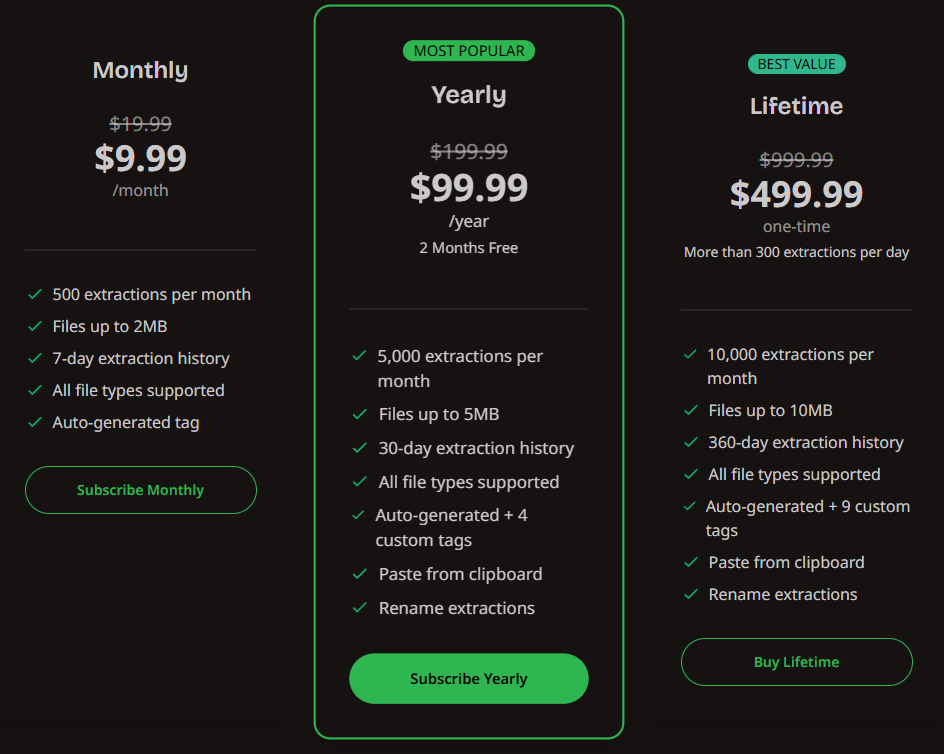Image resolution: width=944 pixels, height=754 pixels.
Task: Click checkmark beside 7-day extraction history
Action: click(35, 359)
